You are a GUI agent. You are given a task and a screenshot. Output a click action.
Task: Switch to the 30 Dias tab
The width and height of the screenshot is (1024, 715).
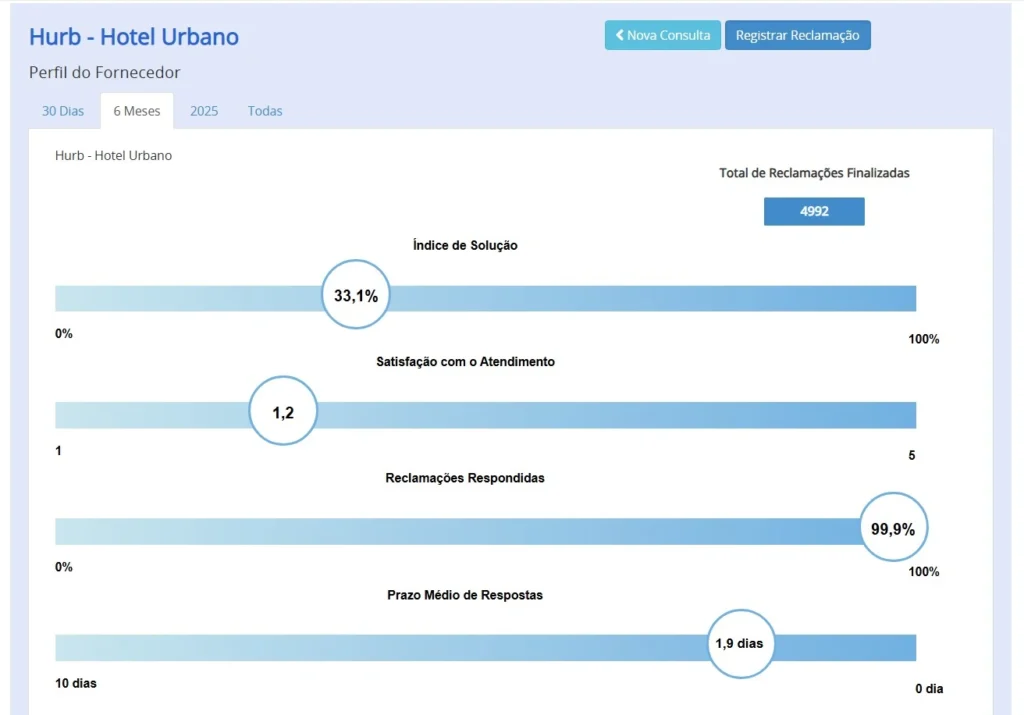tap(63, 111)
